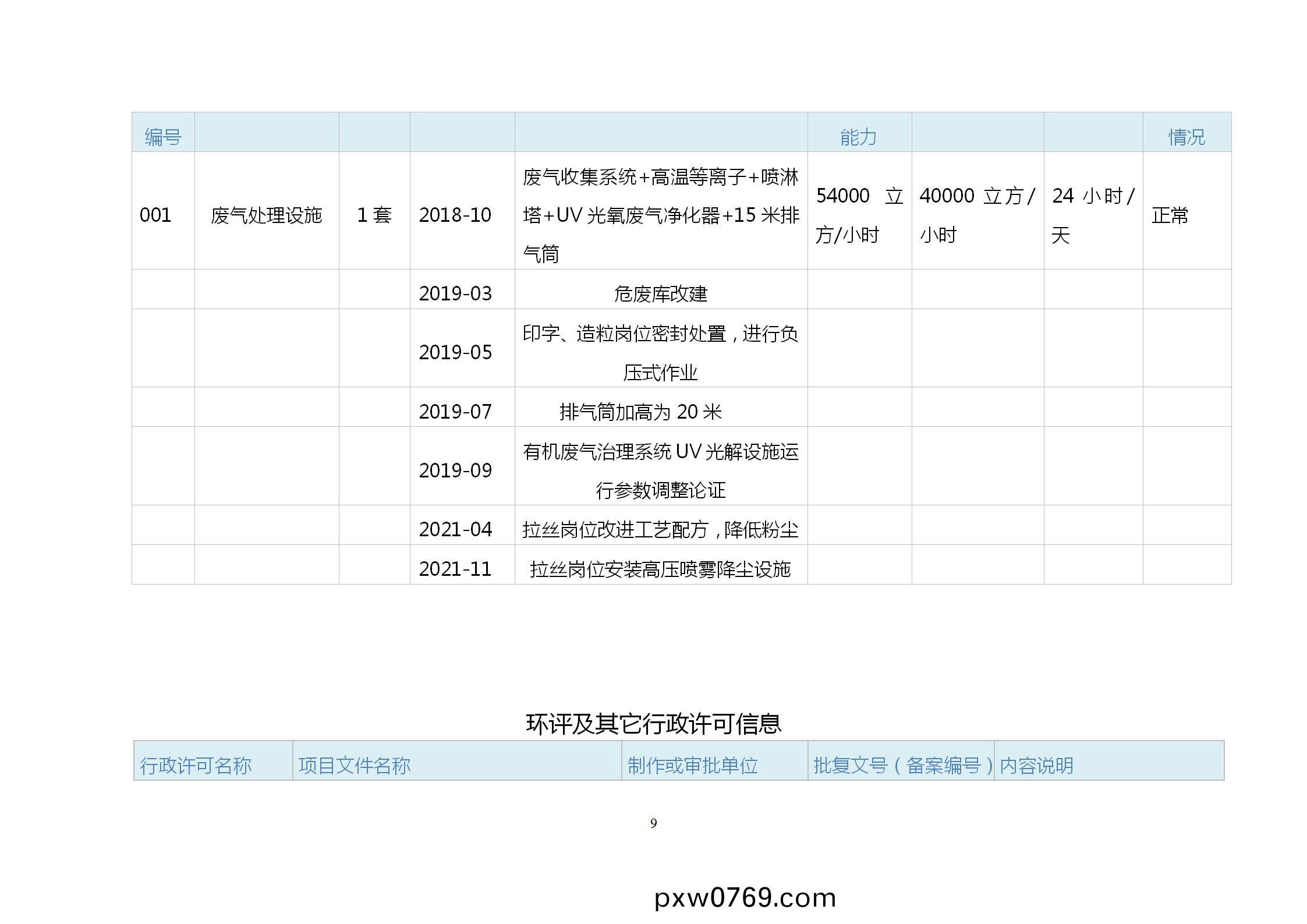Screen dimensions: 1307x924
Task: Select the 2019-05 date cell
Action: pyautogui.click(x=455, y=352)
